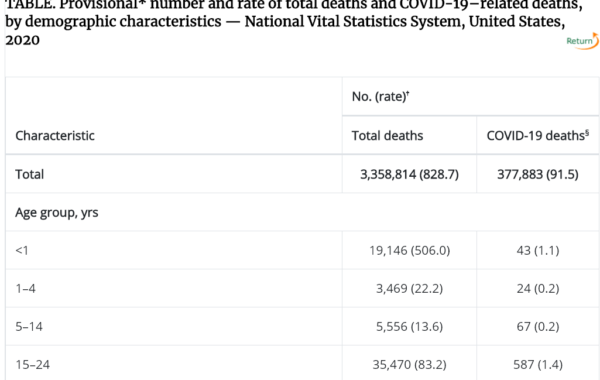This screenshot has width=600, height=380.
Task: Click the Return link icon
Action: [x=582, y=41]
